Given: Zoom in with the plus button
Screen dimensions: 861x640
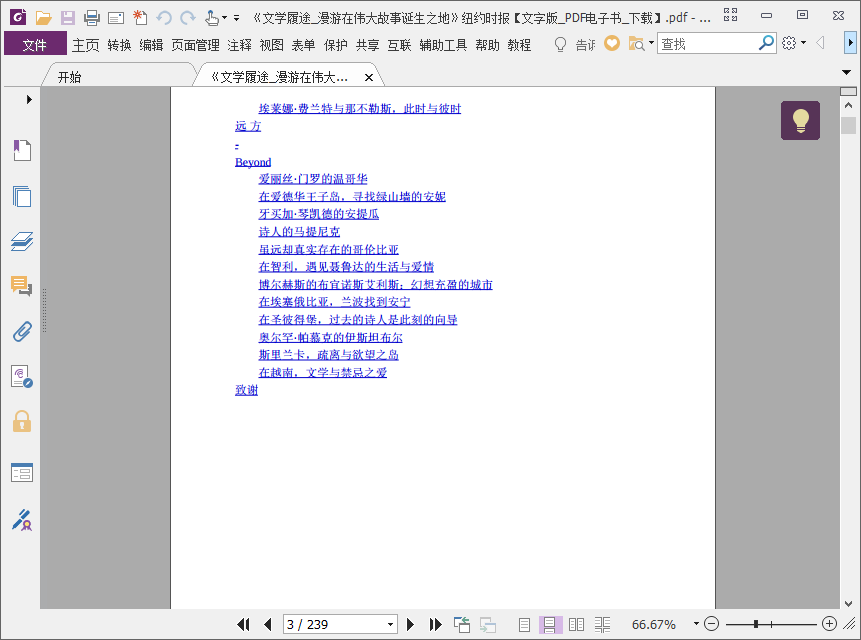Looking at the screenshot, I should point(829,624).
